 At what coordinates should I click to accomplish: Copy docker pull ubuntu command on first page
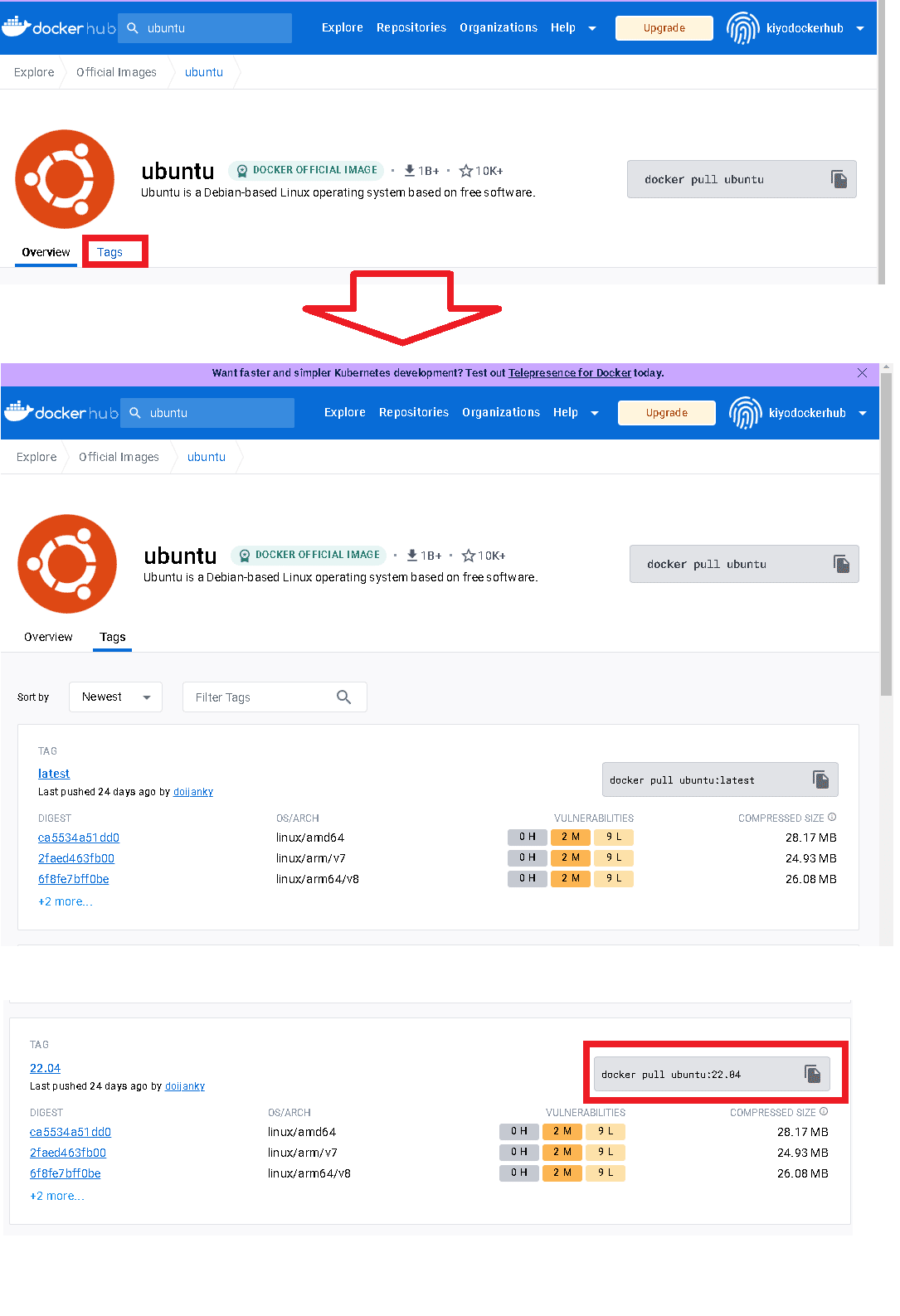point(839,179)
